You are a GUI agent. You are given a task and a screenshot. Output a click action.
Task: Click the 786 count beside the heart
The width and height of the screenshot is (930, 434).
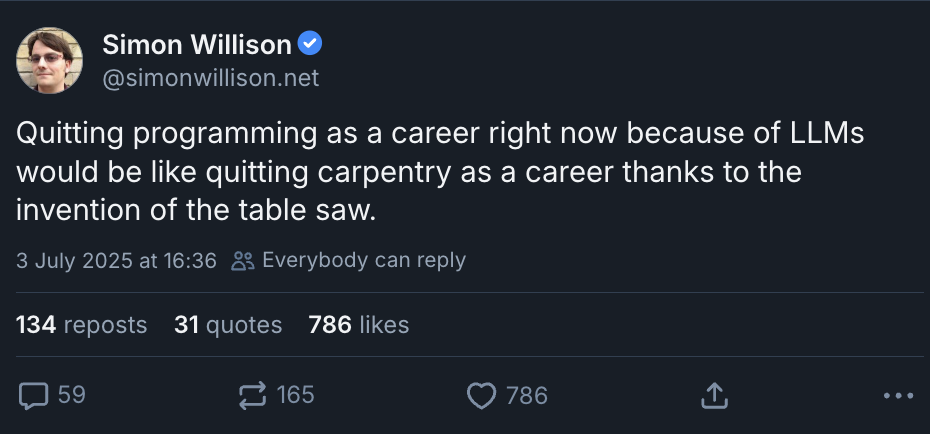tap(526, 396)
